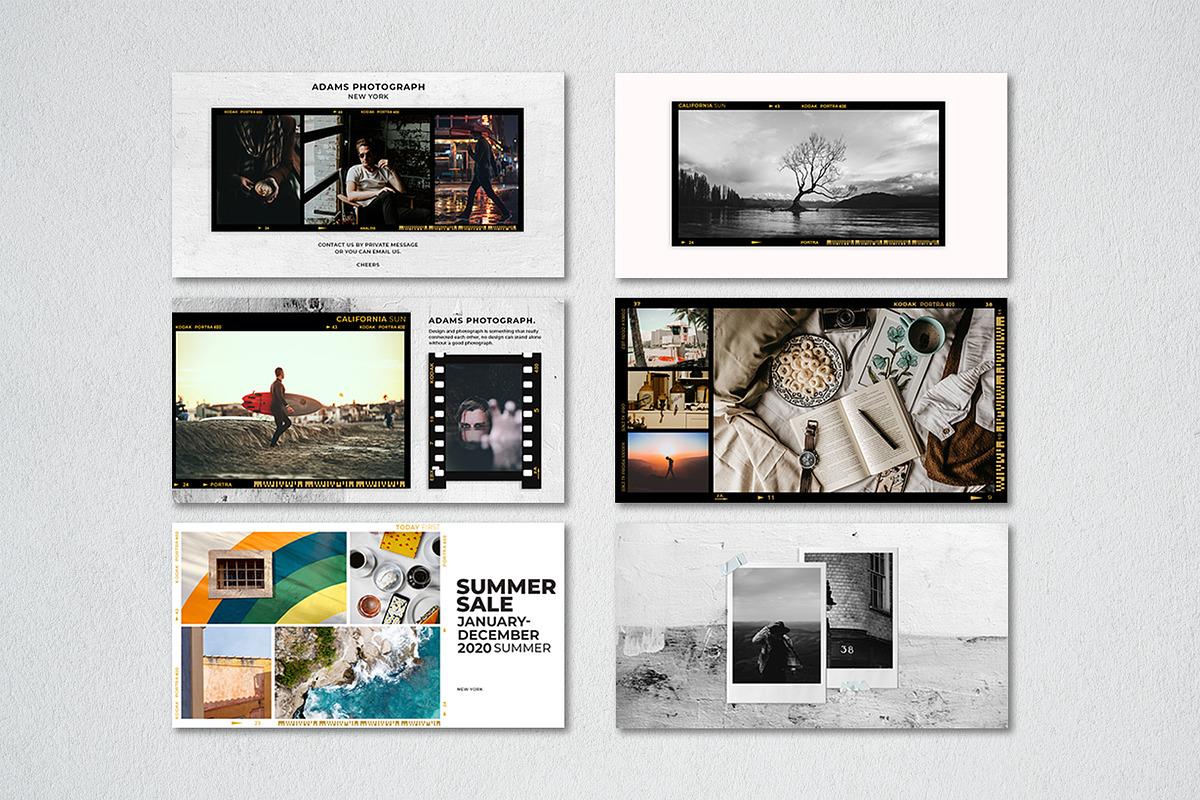Viewport: 1200px width, 800px height.
Task: Click the 'SUMMER SALE' headline
Action: point(506,595)
